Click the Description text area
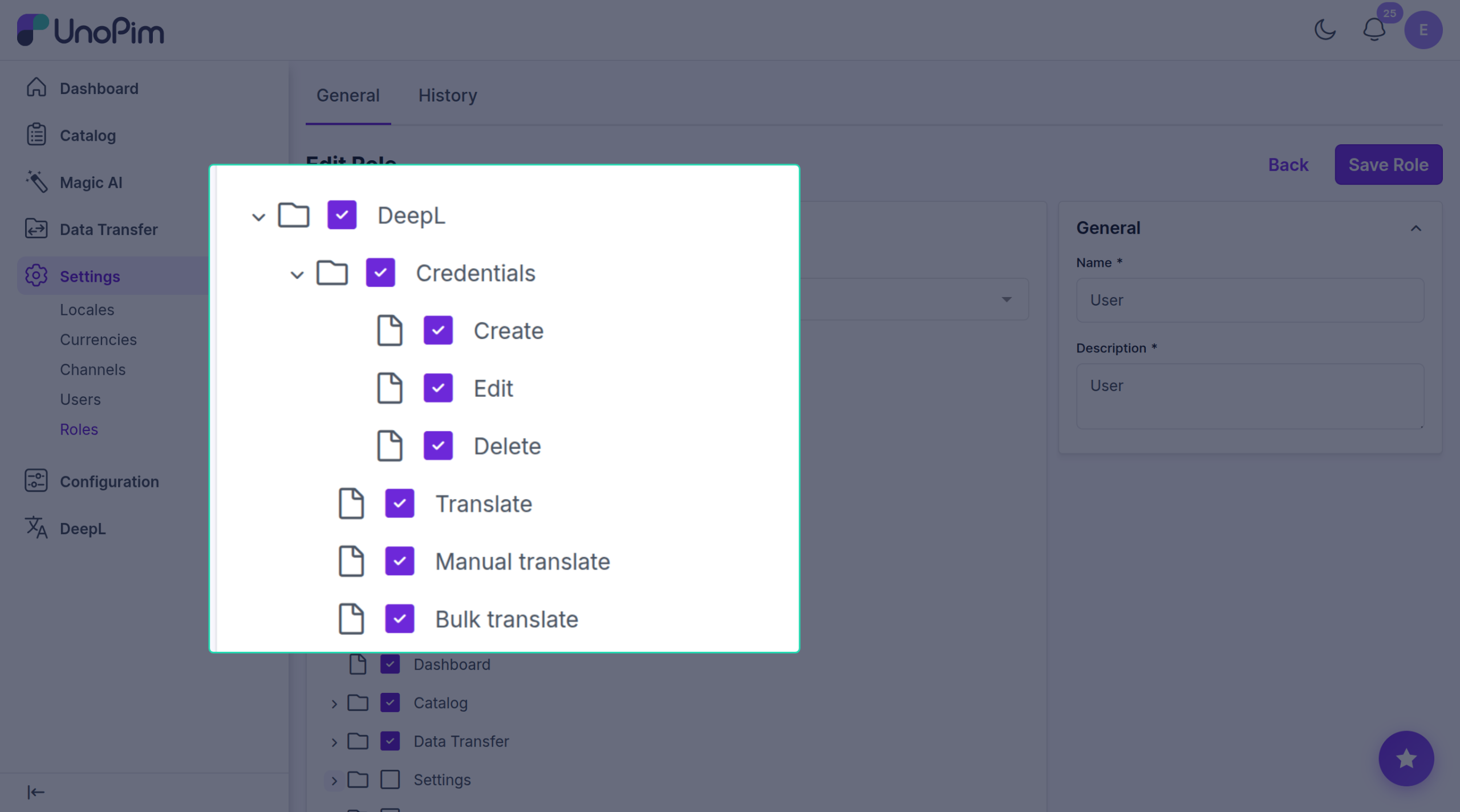The height and width of the screenshot is (812, 1460). coord(1250,396)
